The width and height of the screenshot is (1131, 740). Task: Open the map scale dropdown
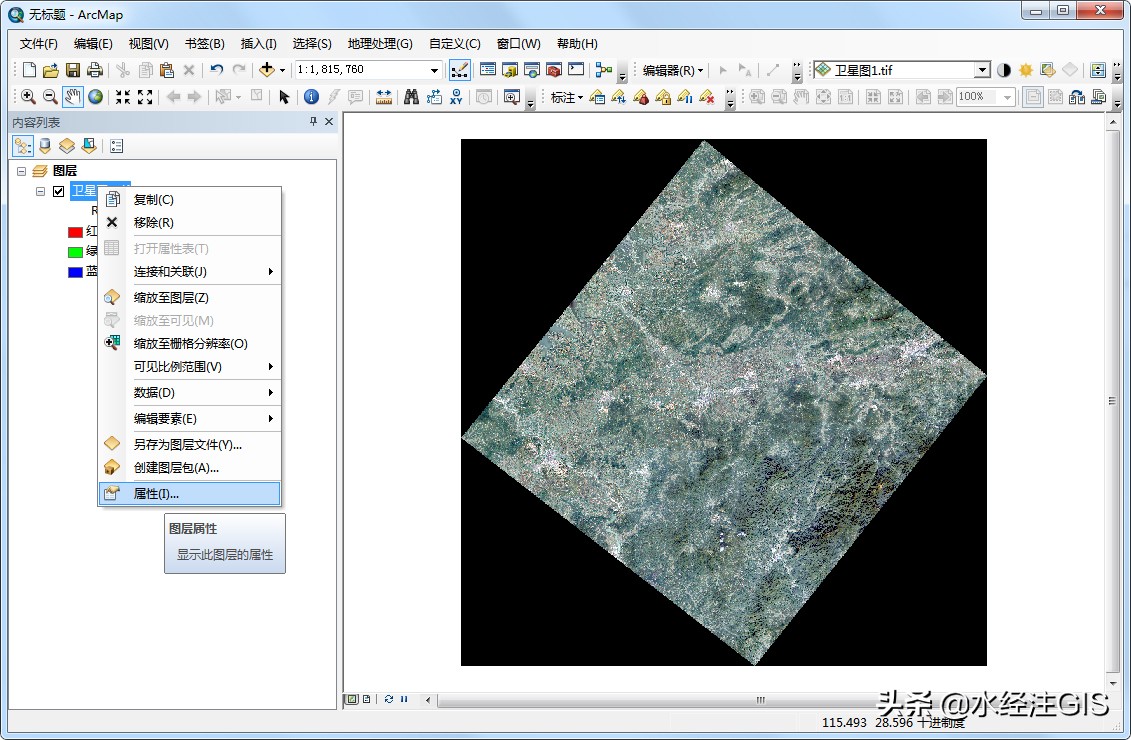pos(435,69)
